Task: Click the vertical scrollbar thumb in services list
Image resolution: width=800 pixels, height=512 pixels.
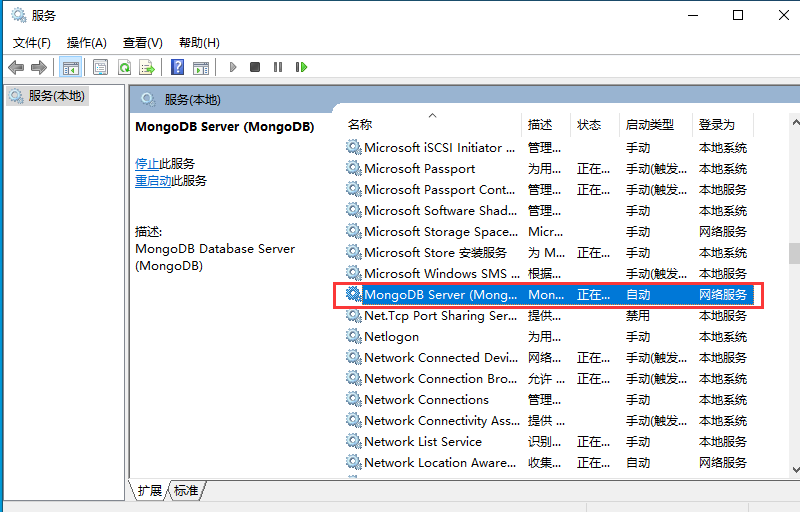Action: pyautogui.click(x=793, y=253)
